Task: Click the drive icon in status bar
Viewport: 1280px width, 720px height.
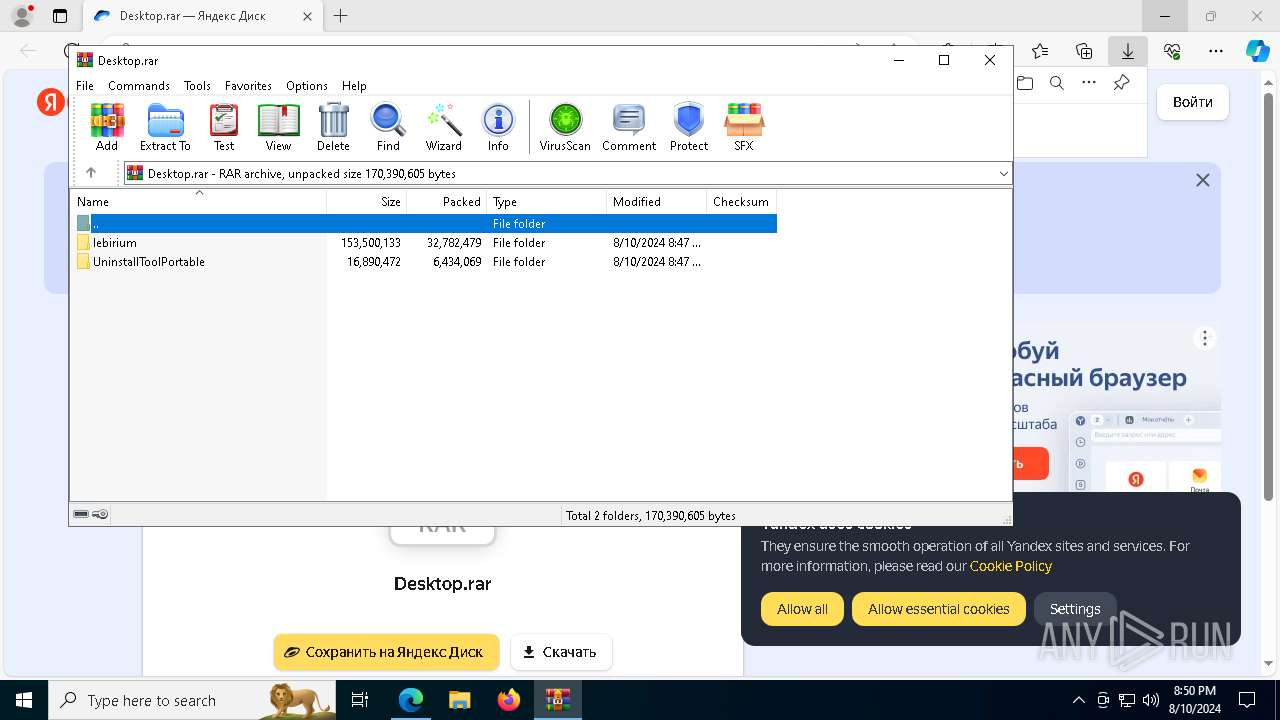Action: coord(81,515)
